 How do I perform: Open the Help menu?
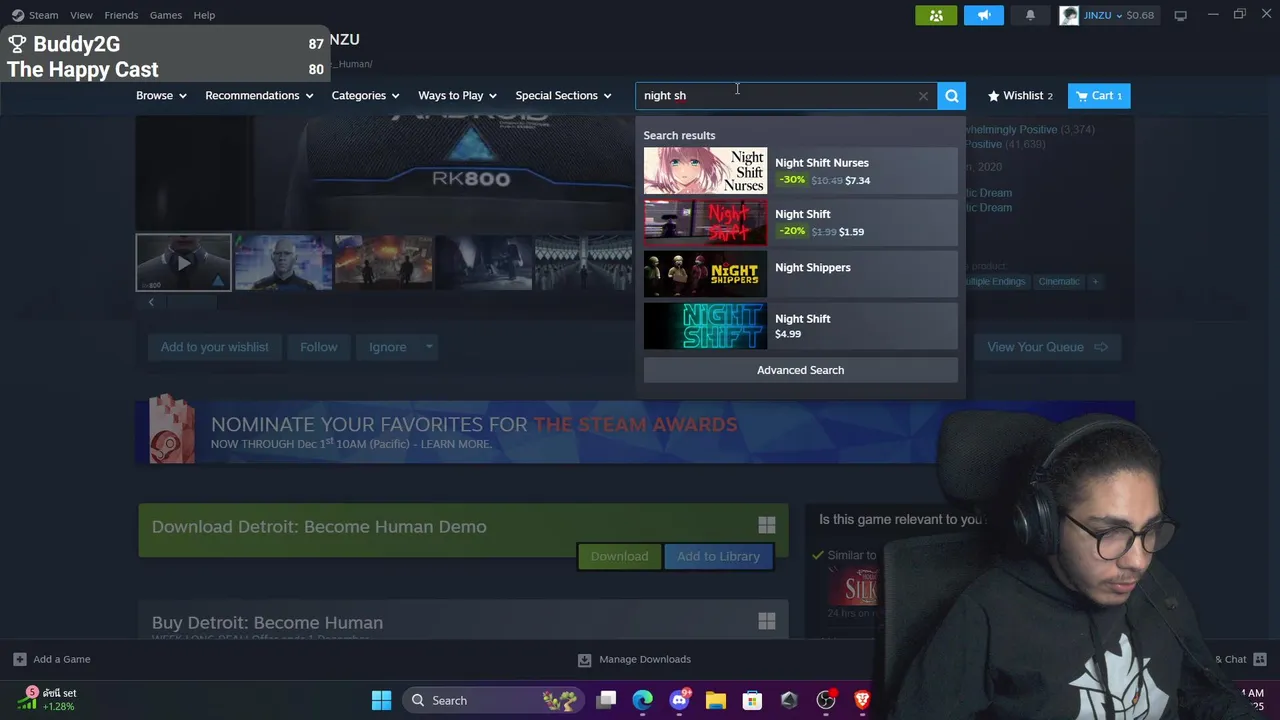coord(204,15)
